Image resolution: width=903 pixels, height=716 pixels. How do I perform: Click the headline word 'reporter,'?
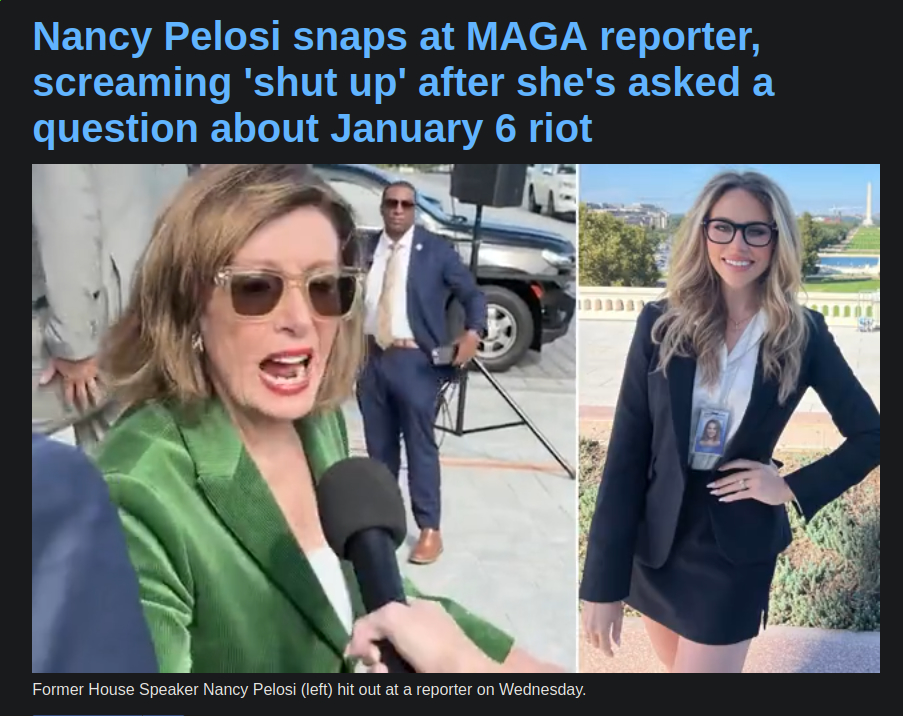[681, 38]
